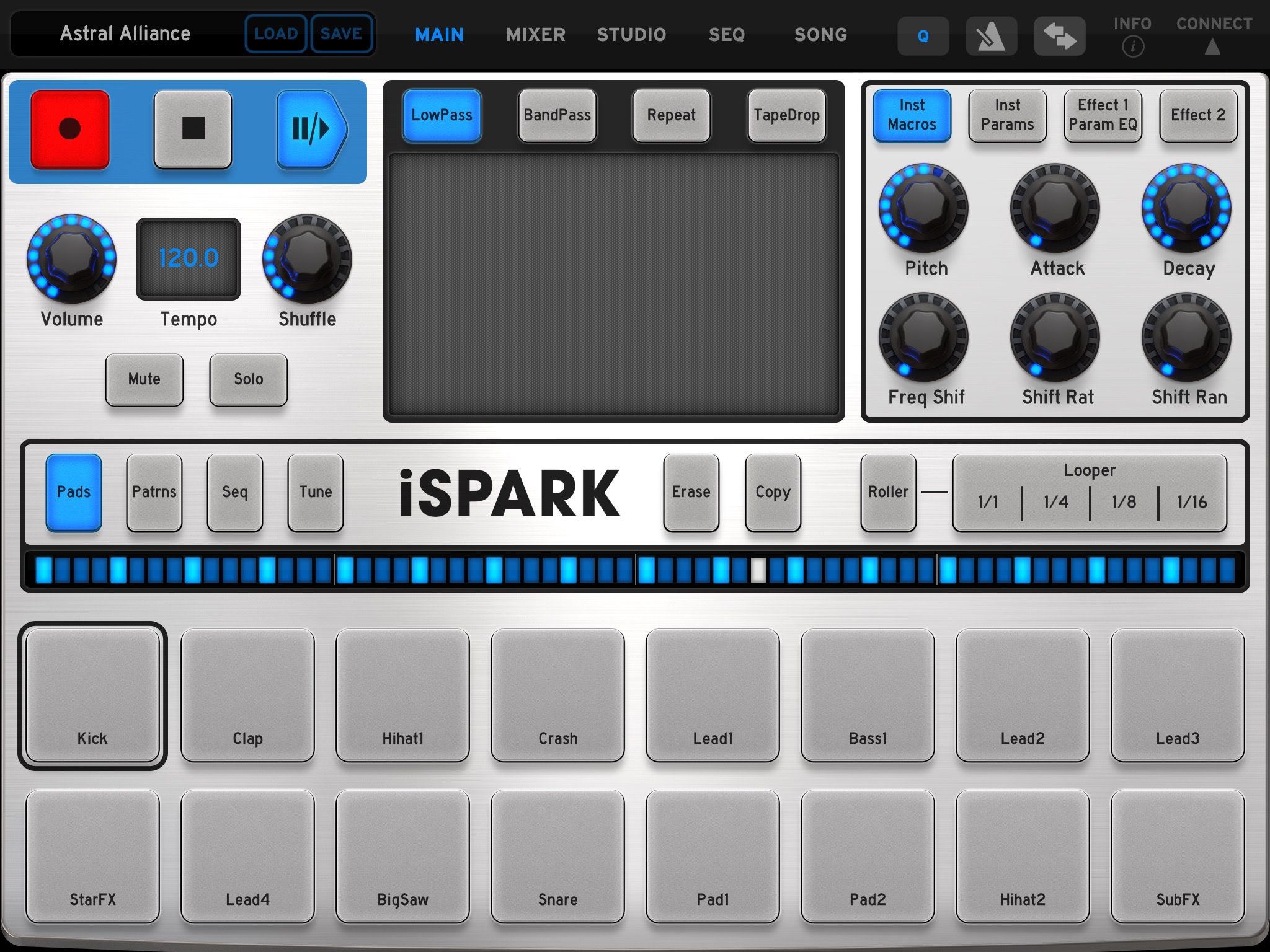Expand the CONNECT arrow menu
The image size is (1270, 952).
click(x=1212, y=47)
